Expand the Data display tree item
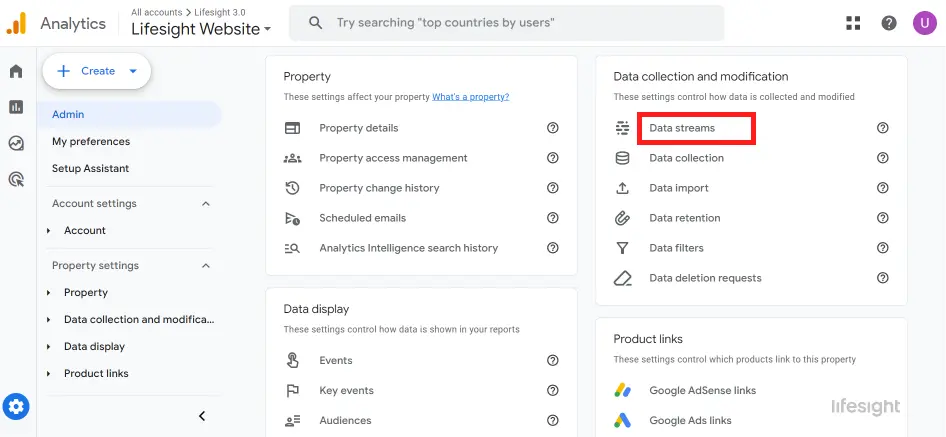946x437 pixels. click(x=49, y=346)
